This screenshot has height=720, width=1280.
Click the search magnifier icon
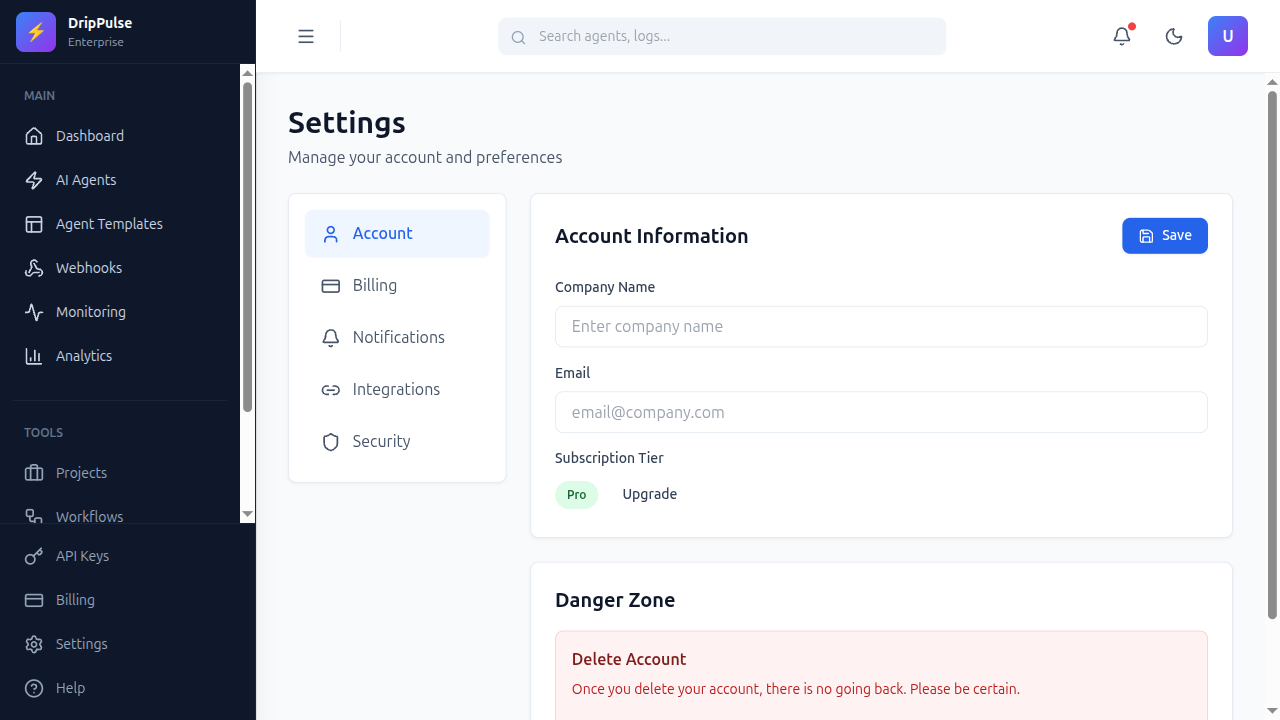click(518, 37)
